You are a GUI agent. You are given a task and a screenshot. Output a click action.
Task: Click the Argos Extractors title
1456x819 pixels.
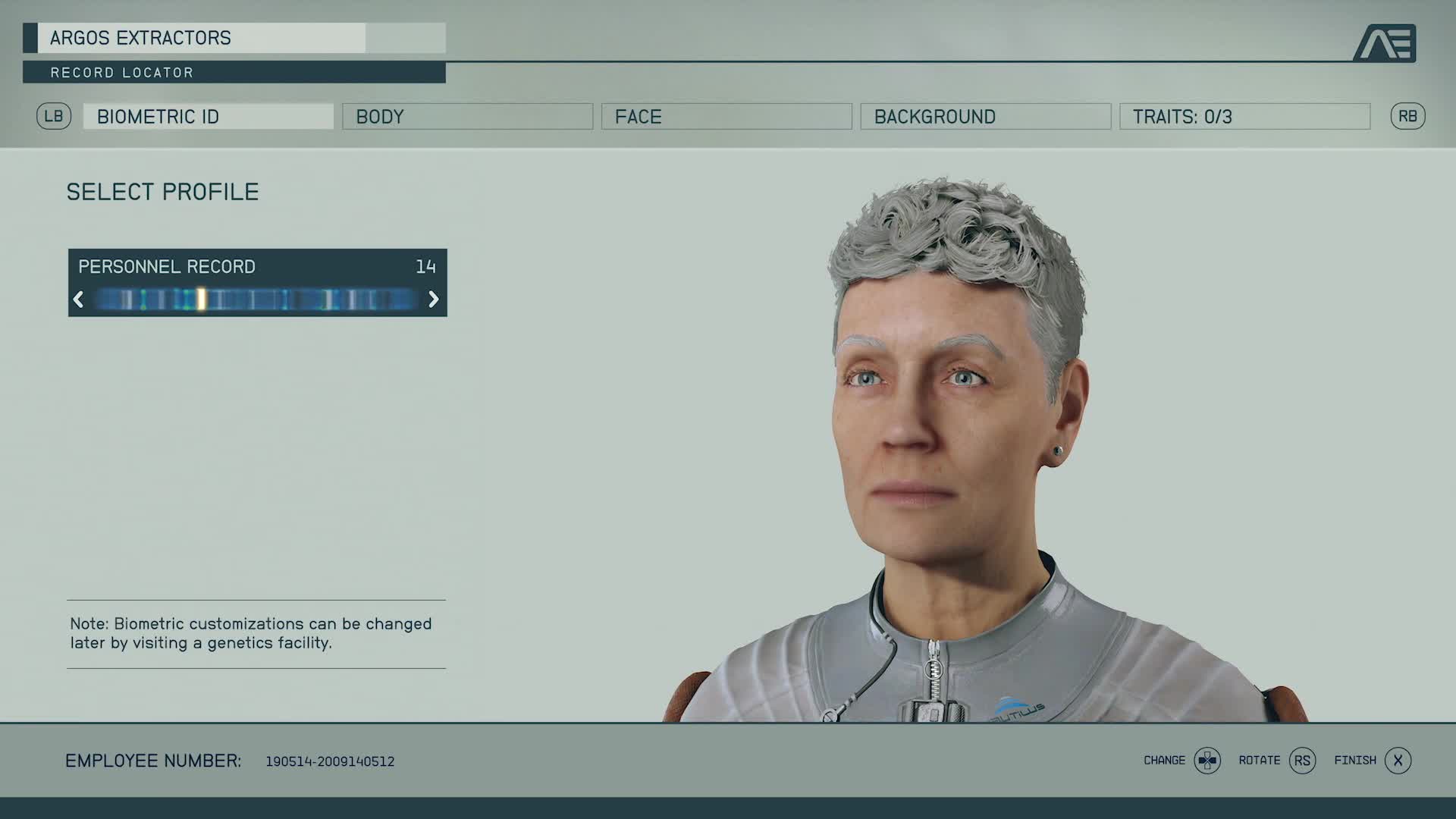(140, 38)
